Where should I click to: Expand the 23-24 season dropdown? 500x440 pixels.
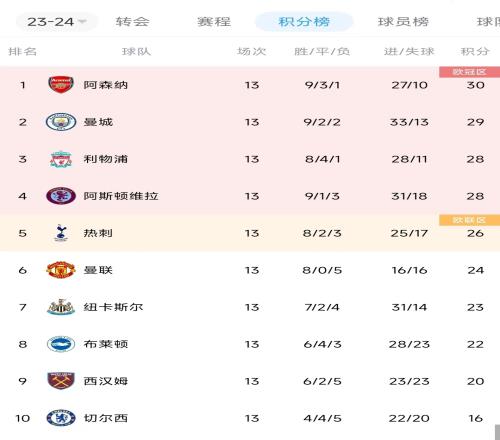57,22
